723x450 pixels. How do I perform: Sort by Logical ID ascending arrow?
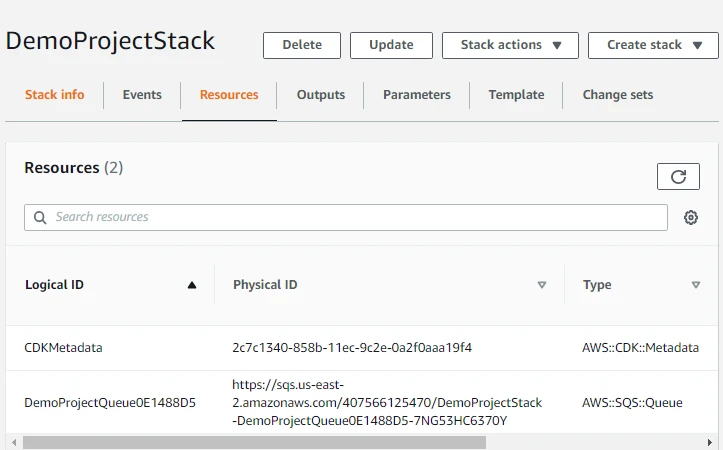[x=192, y=285]
